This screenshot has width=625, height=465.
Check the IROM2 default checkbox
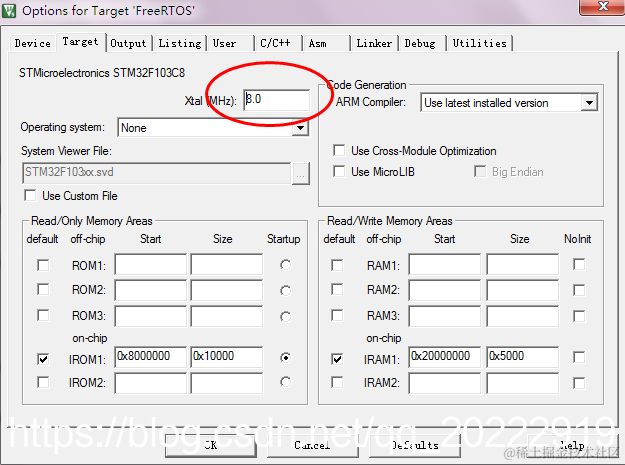pos(43,383)
